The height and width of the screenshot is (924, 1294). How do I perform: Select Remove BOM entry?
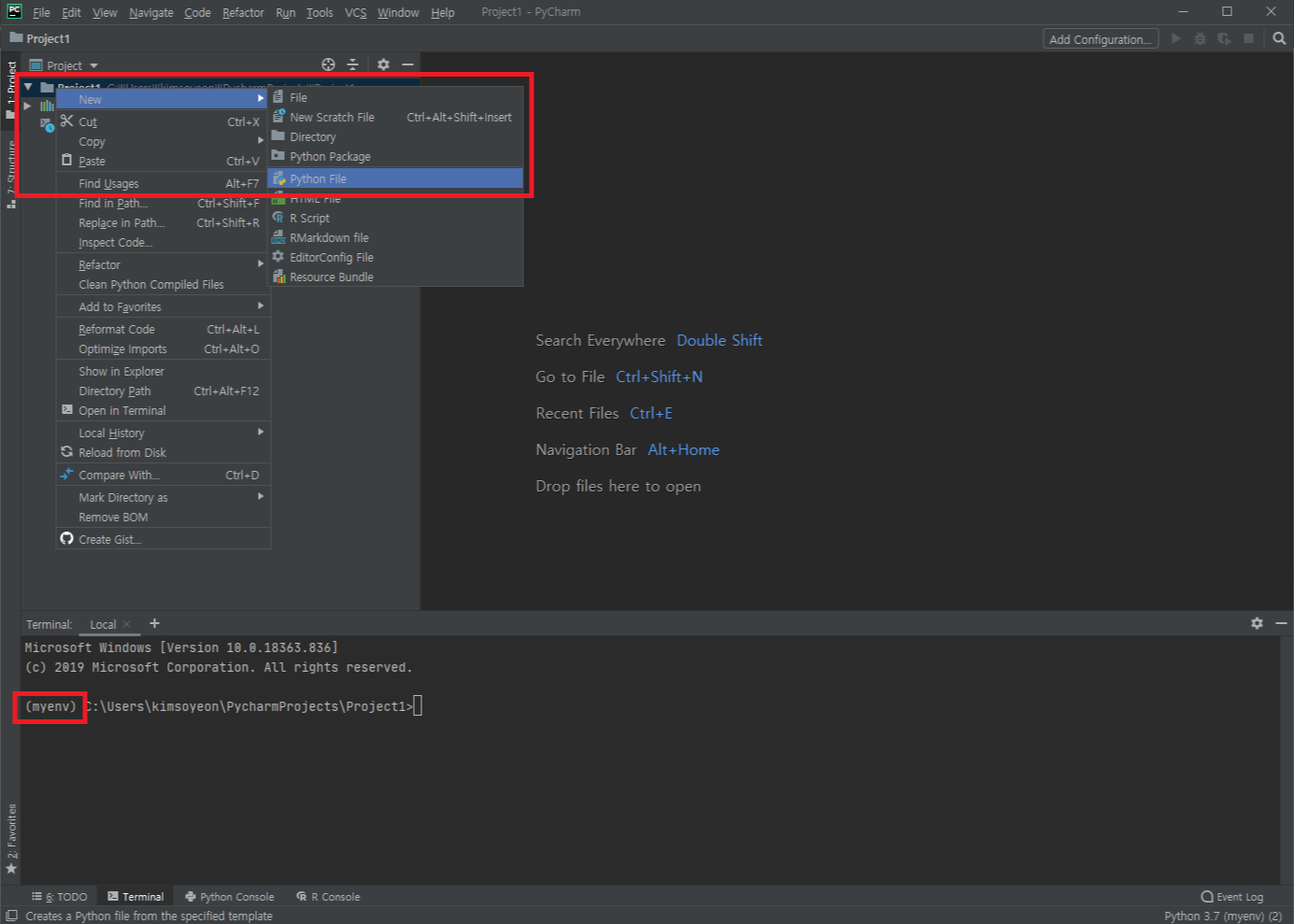[x=163, y=517]
